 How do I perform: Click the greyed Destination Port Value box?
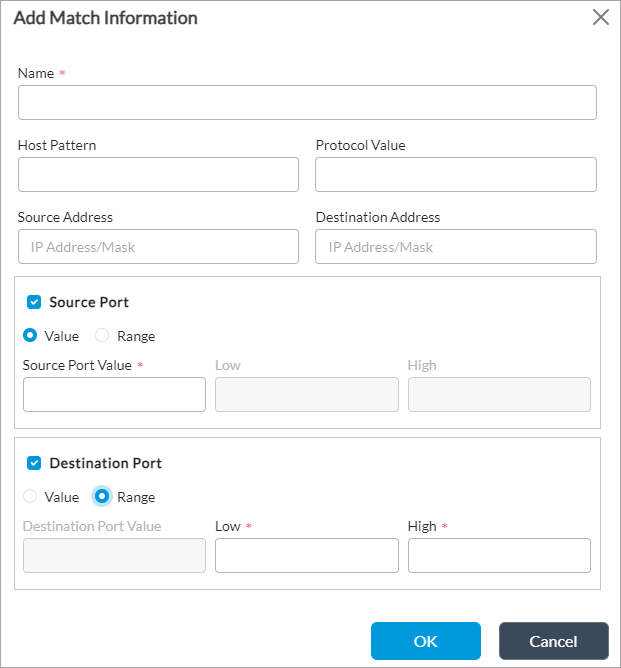(x=114, y=556)
